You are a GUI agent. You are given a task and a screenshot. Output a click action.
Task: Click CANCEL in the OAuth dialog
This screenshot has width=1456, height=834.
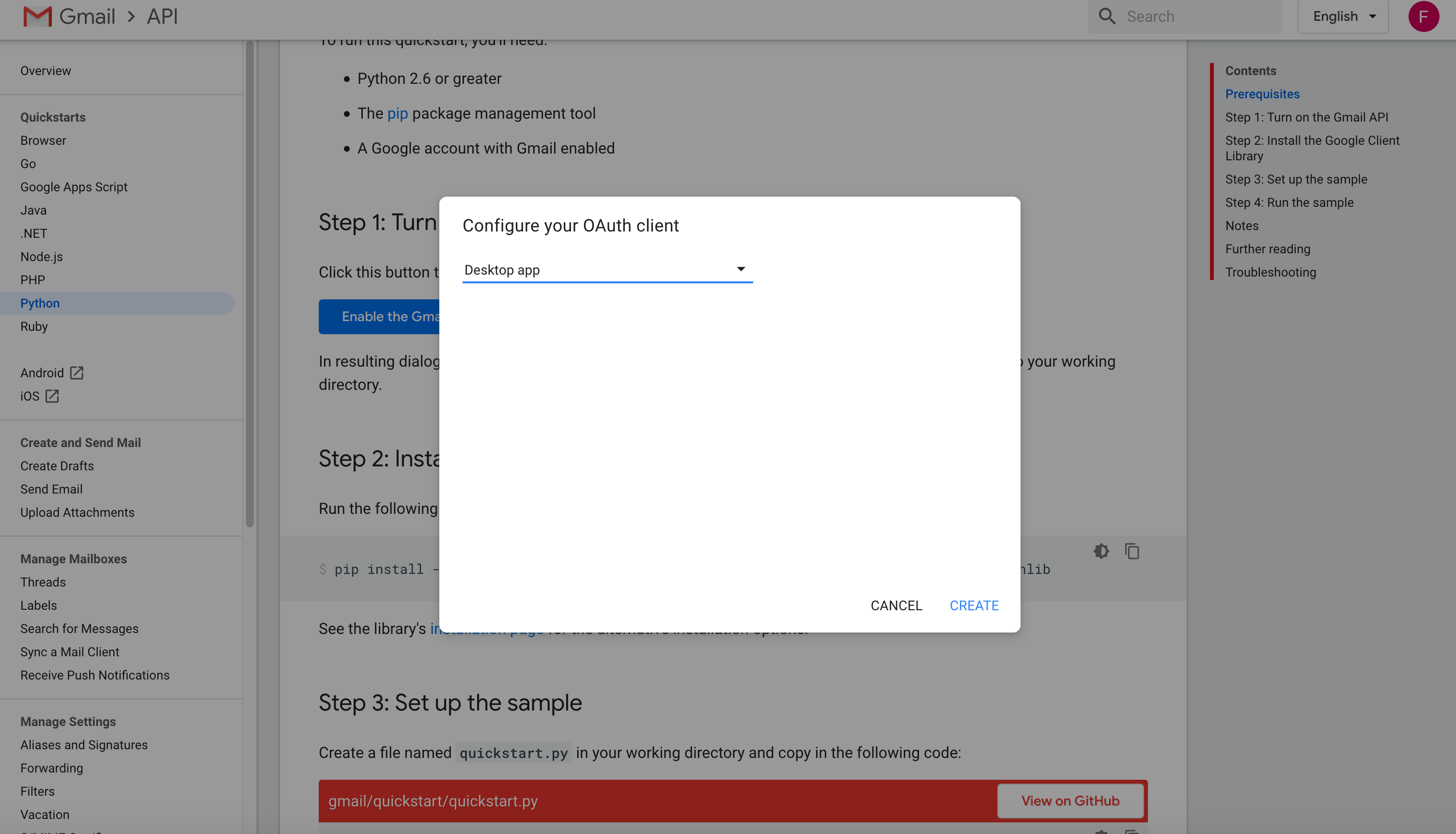[x=896, y=605]
